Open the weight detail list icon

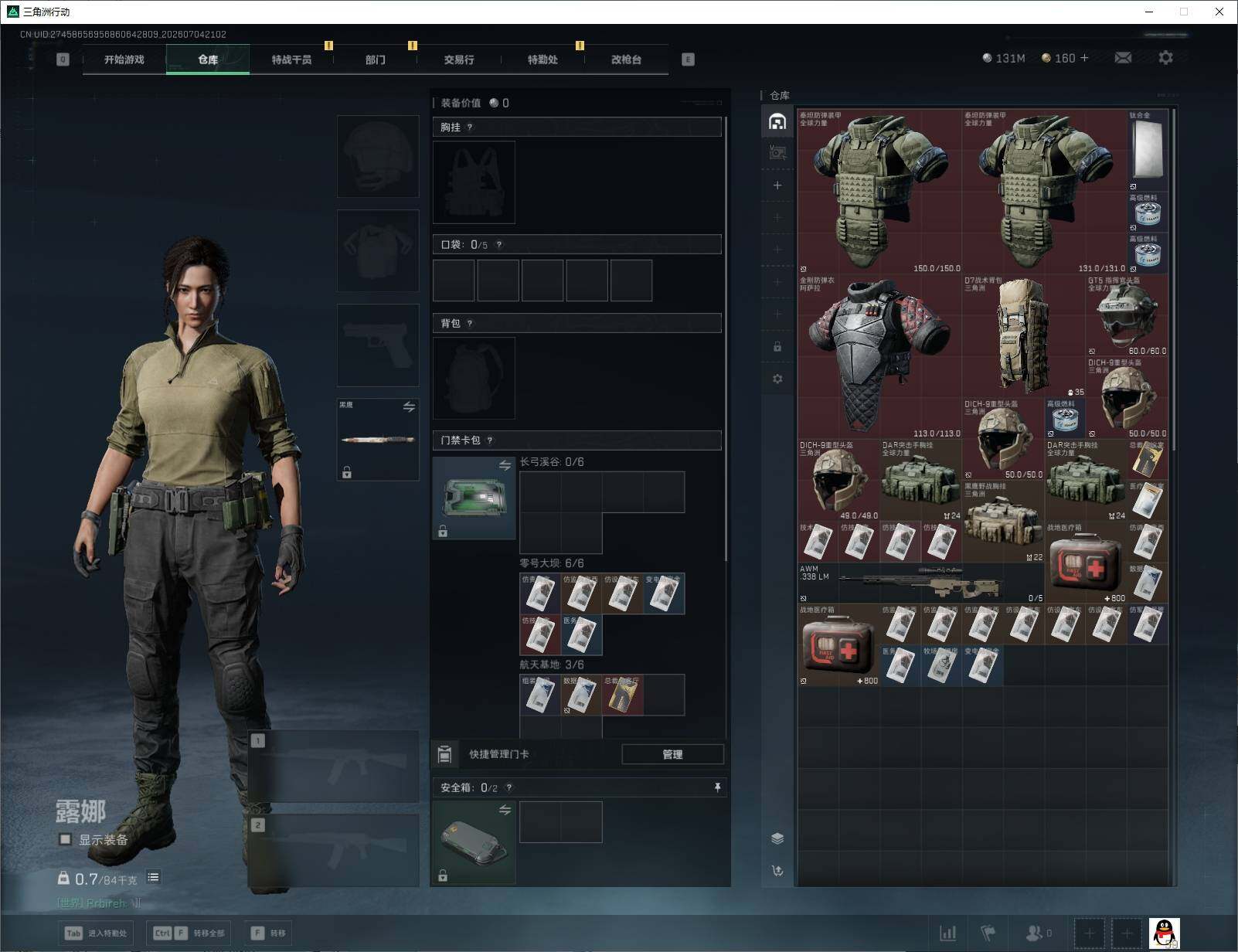point(153,877)
